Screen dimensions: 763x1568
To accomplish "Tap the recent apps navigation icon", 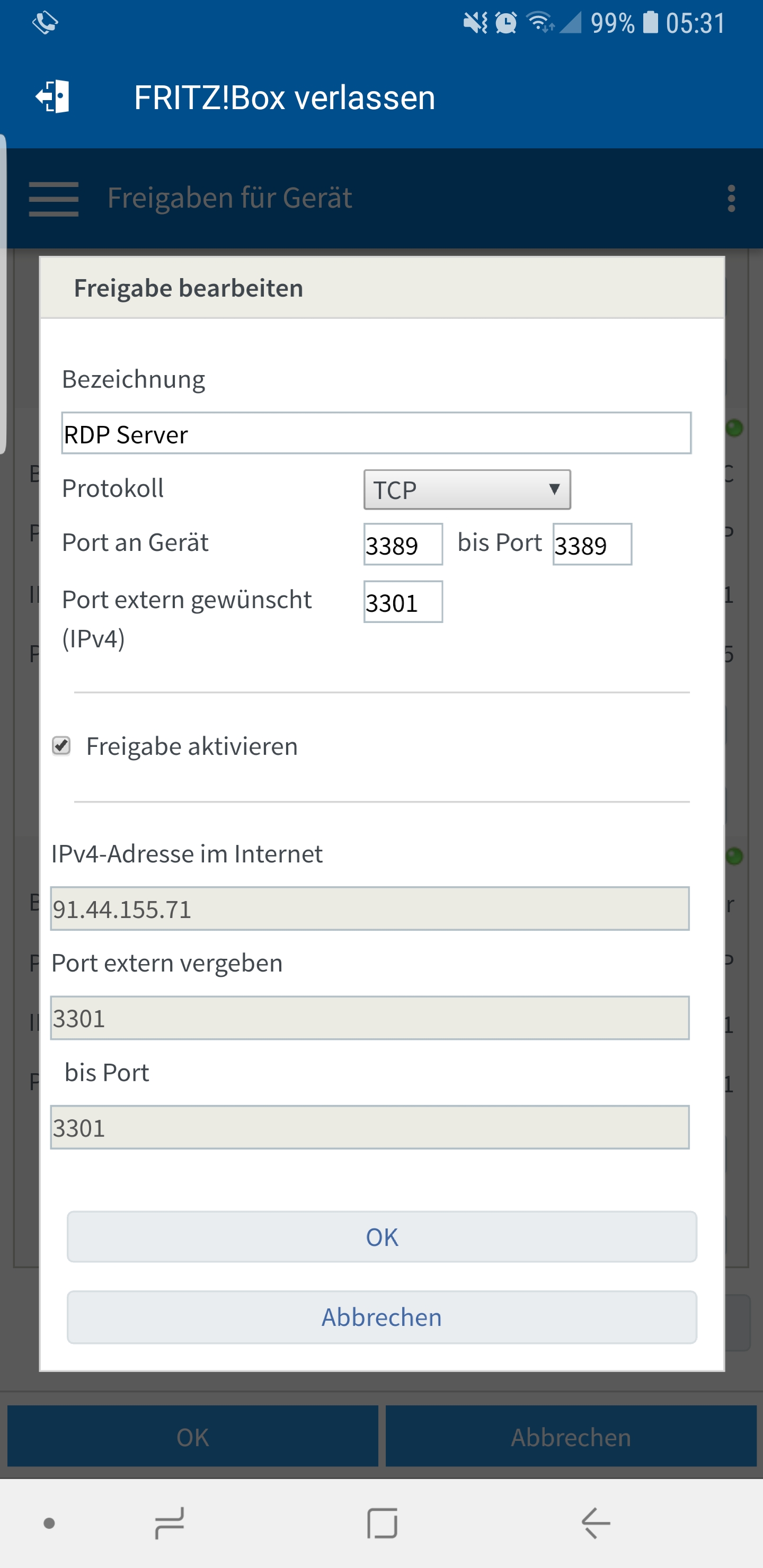I will click(169, 1522).
